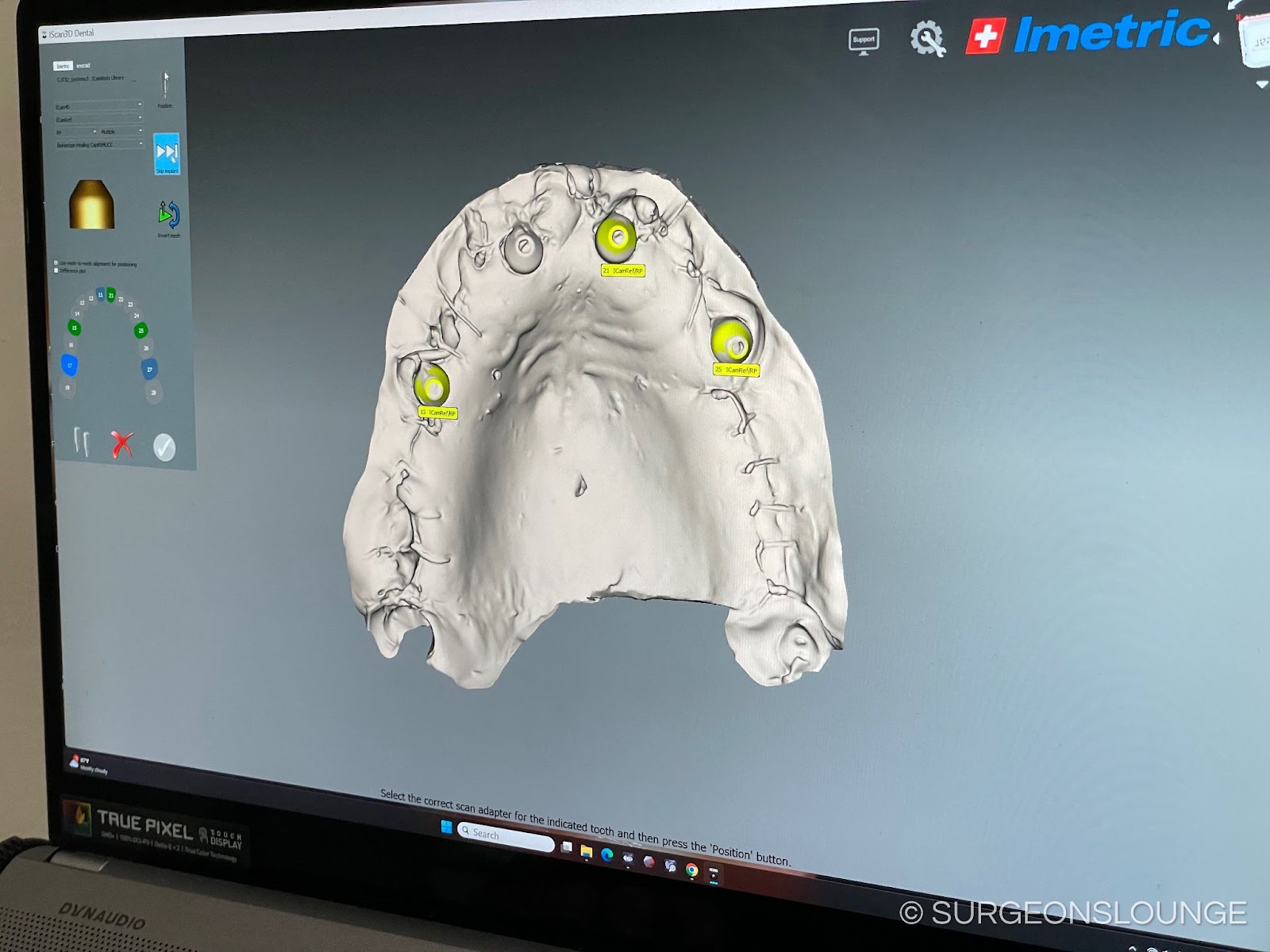The height and width of the screenshot is (952, 1270).
Task: Select green tooth 25 in the arch chart
Action: point(141,330)
